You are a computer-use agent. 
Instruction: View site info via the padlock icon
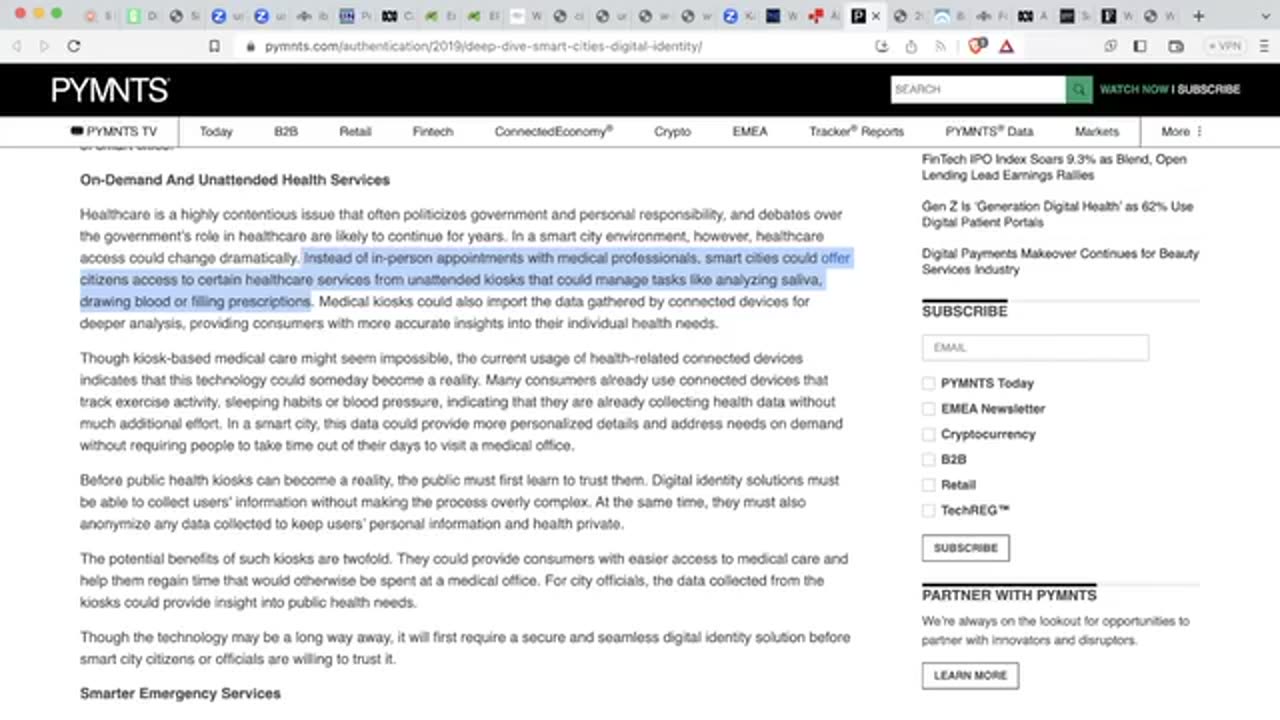[x=250, y=46]
